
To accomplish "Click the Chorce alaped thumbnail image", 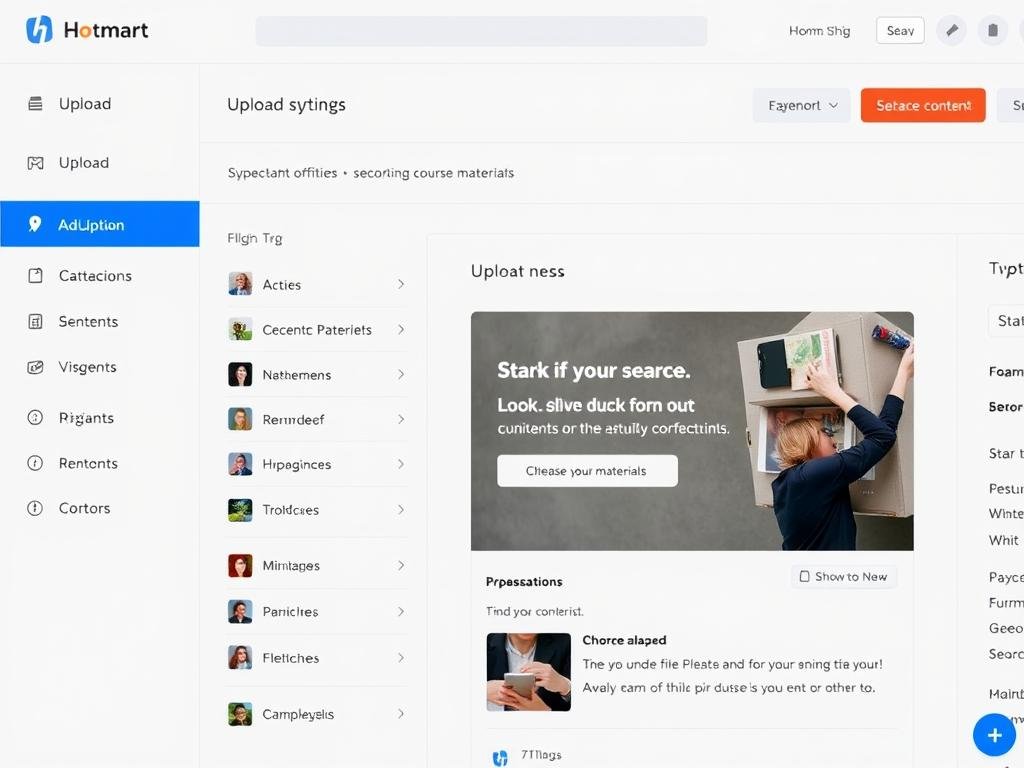I will click(x=528, y=672).
